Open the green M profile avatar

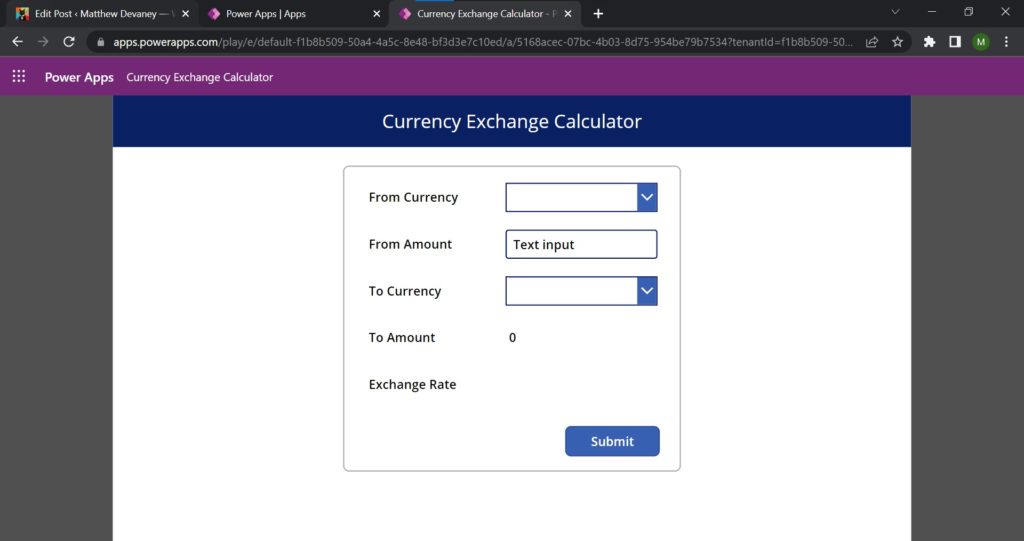click(980, 42)
